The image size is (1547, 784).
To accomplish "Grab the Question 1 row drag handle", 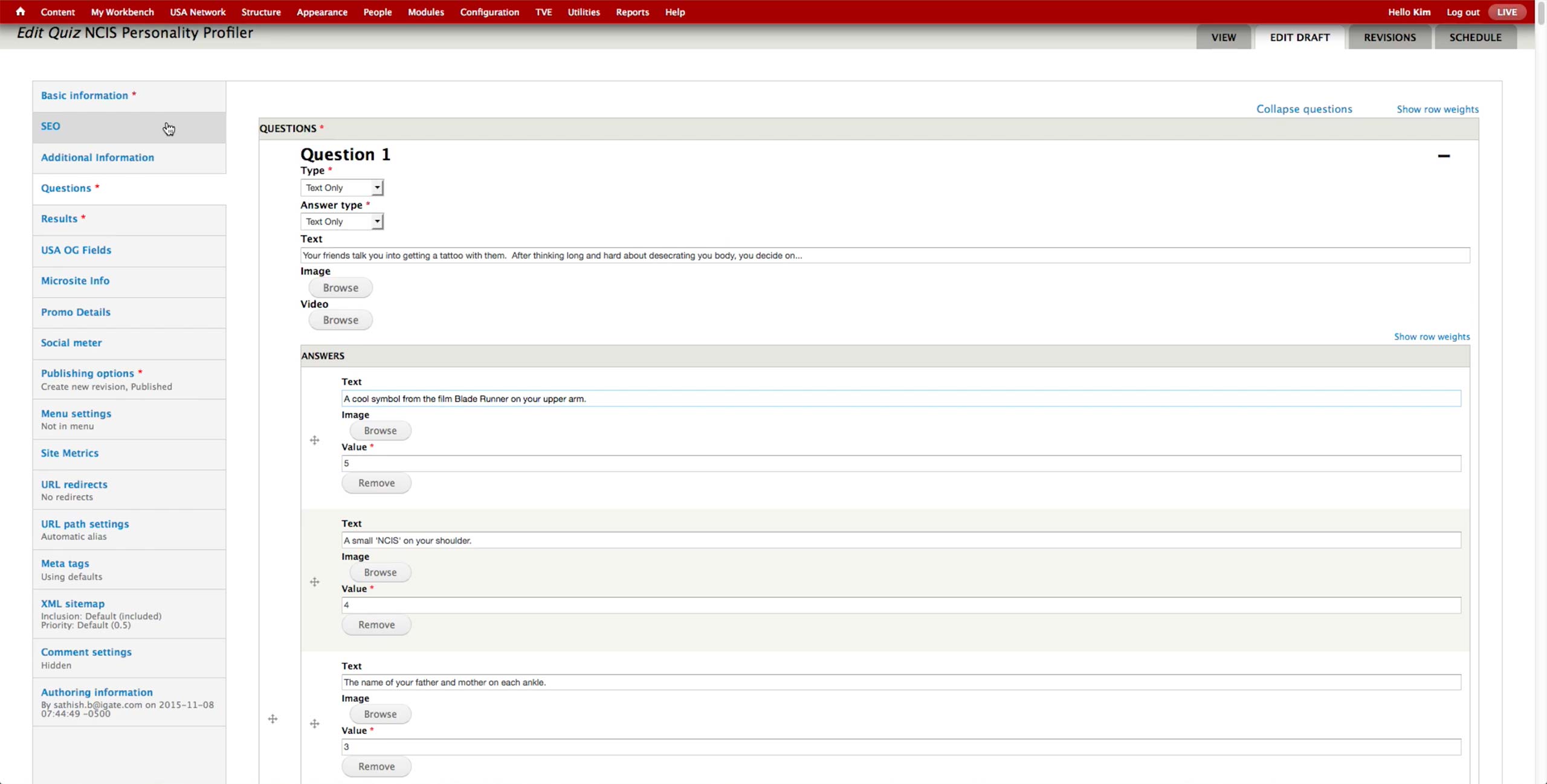I will (x=273, y=719).
